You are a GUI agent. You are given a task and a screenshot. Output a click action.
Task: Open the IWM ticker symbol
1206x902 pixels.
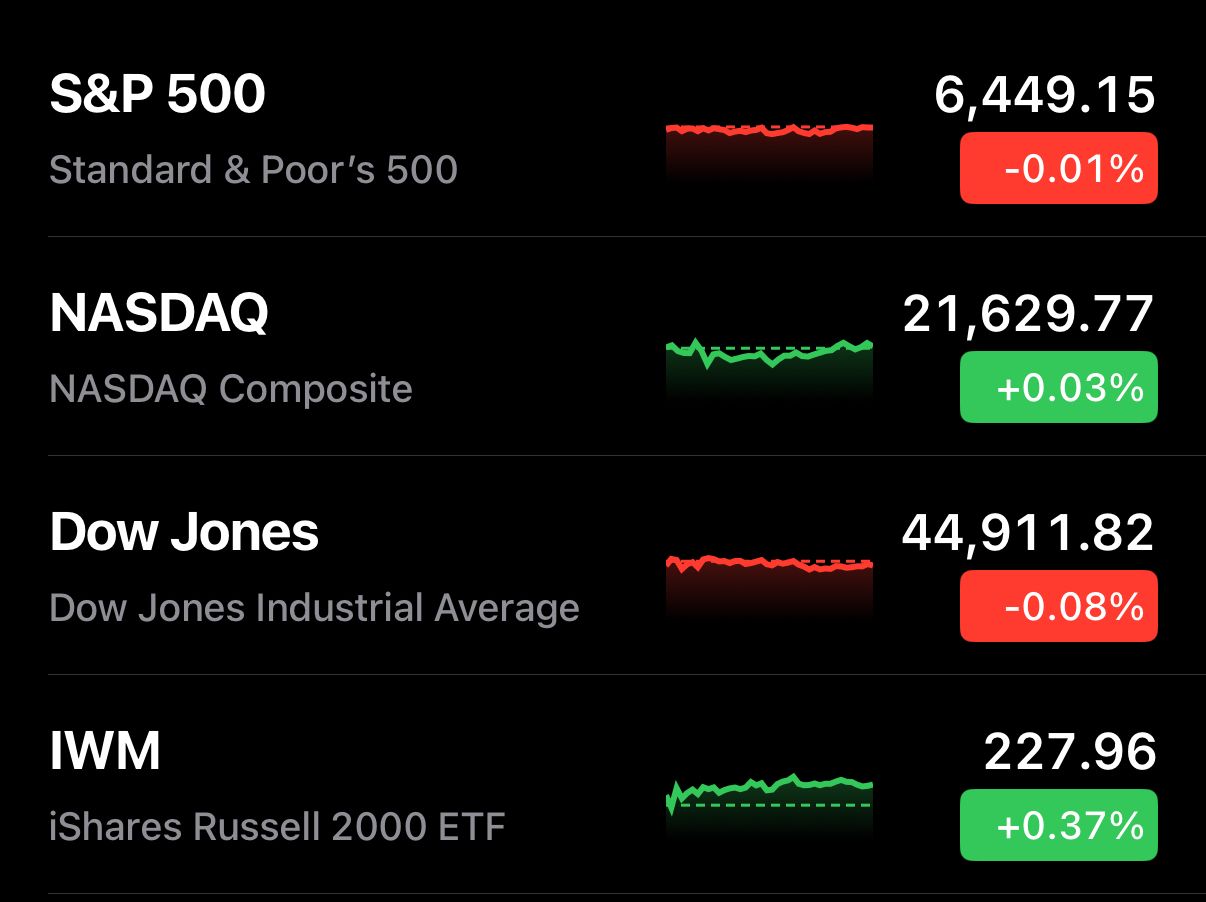click(x=105, y=752)
